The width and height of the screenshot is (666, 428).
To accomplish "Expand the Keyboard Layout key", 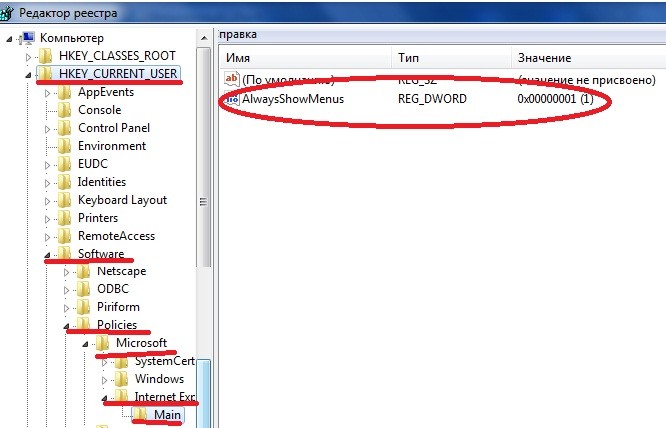I will [x=47, y=201].
